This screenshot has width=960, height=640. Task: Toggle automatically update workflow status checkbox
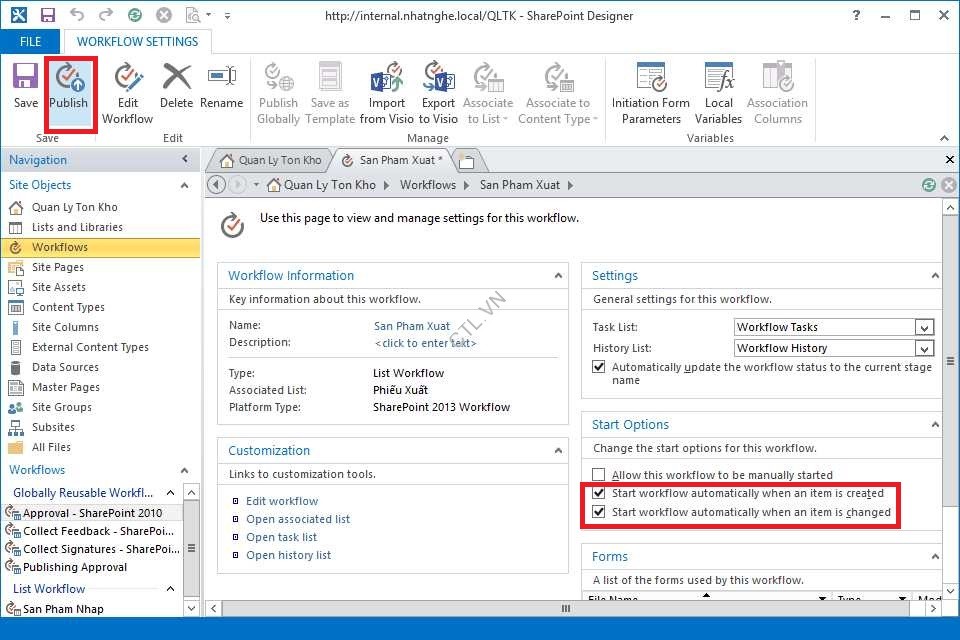(x=599, y=368)
